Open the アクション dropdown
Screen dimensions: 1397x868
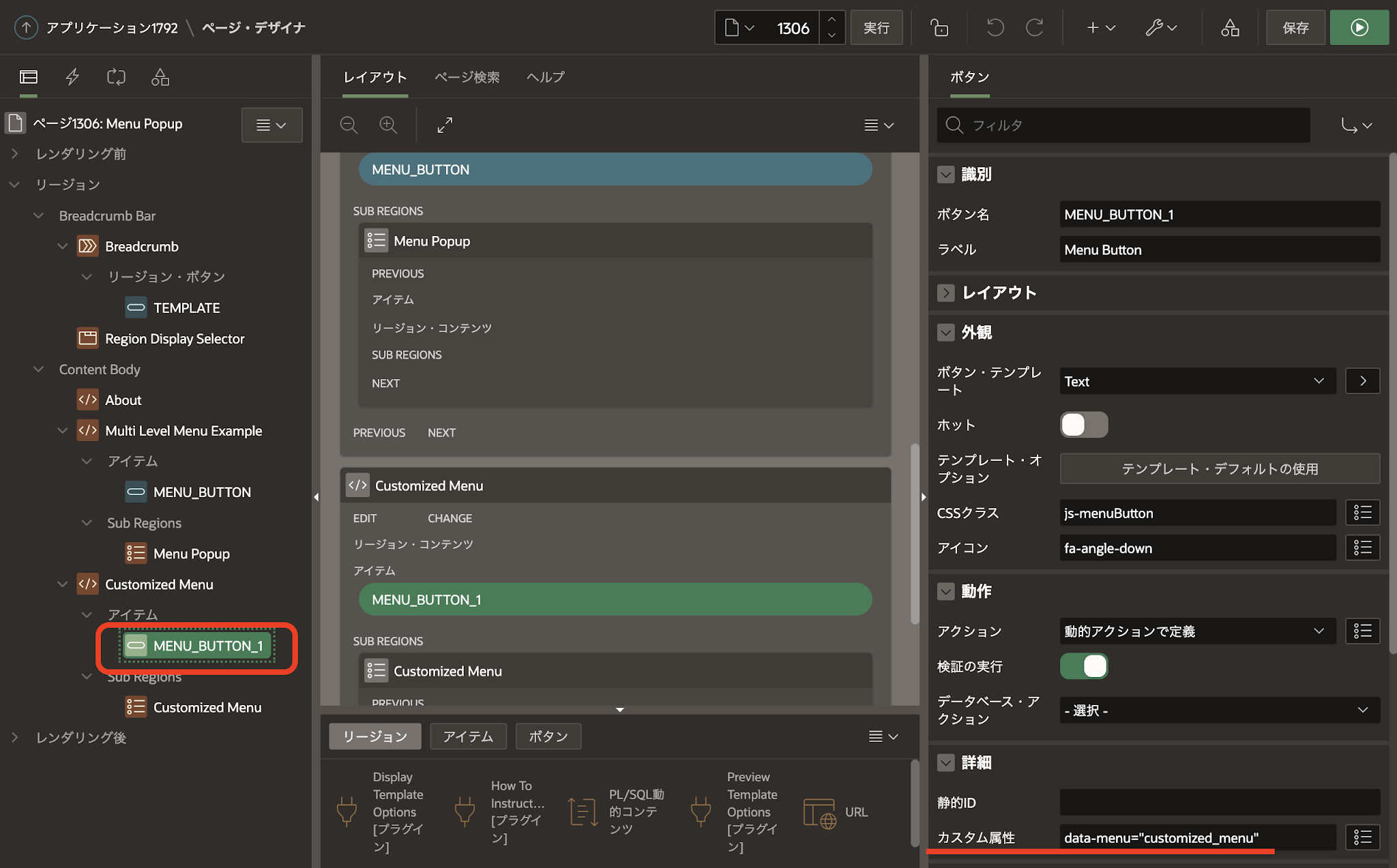[x=1197, y=631]
